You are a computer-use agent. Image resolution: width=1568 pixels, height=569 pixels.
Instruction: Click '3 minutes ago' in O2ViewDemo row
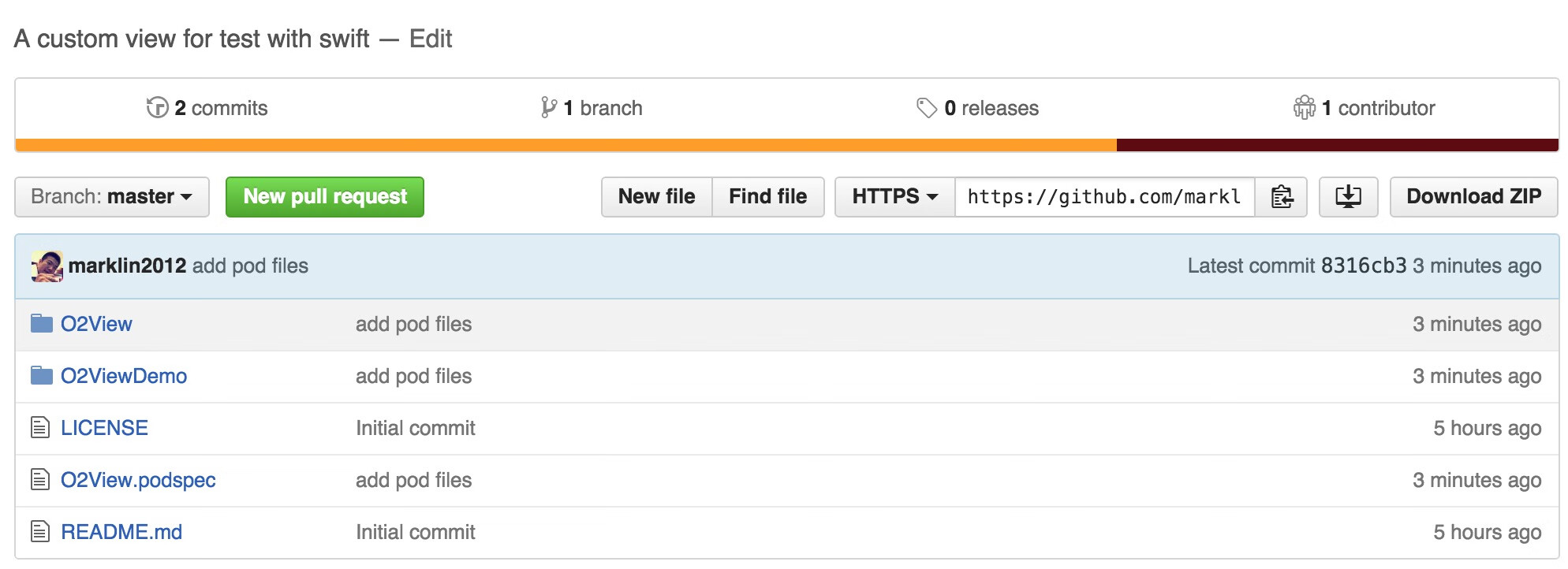coord(1477,376)
